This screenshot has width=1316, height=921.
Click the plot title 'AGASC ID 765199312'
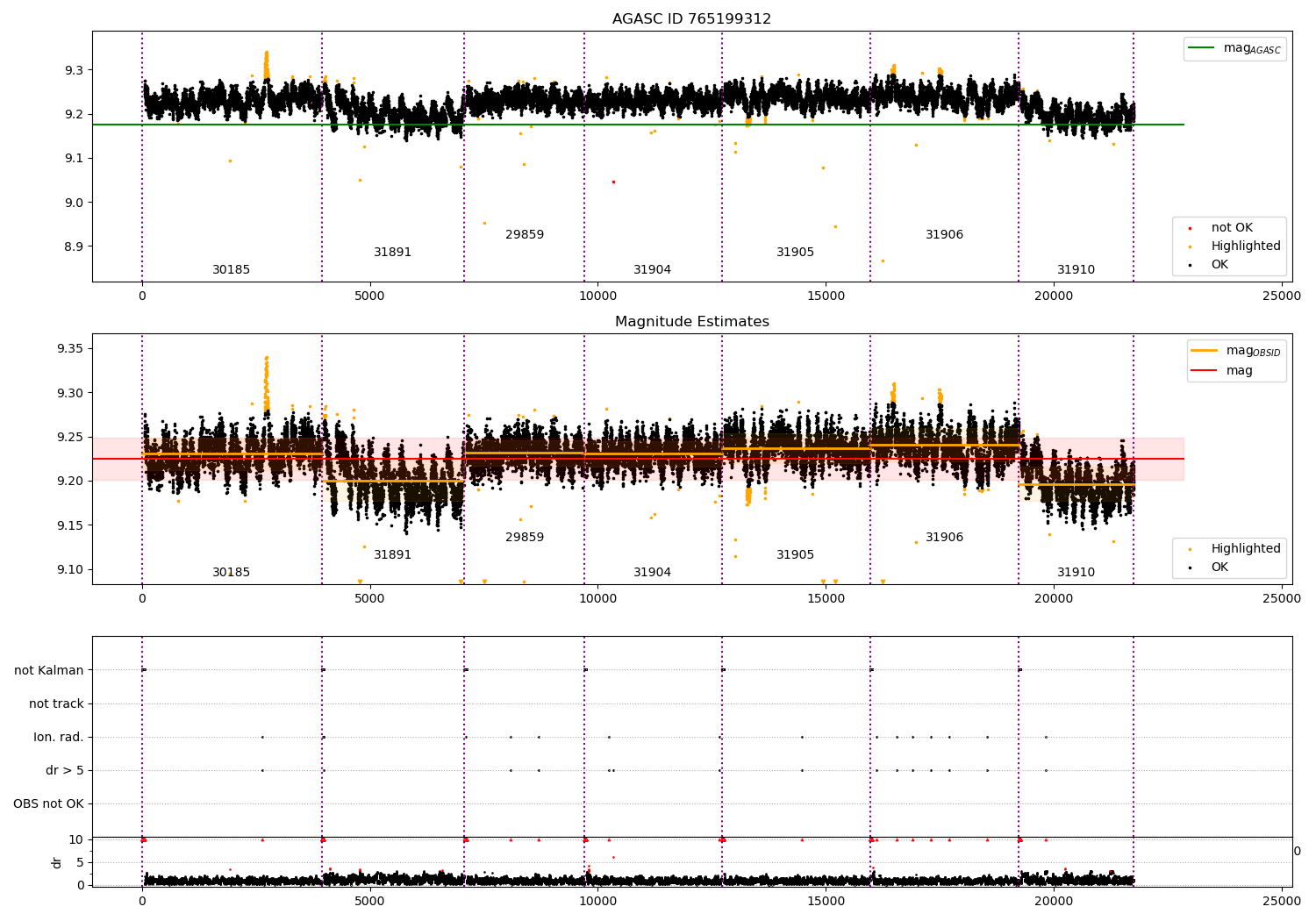pyautogui.click(x=691, y=19)
